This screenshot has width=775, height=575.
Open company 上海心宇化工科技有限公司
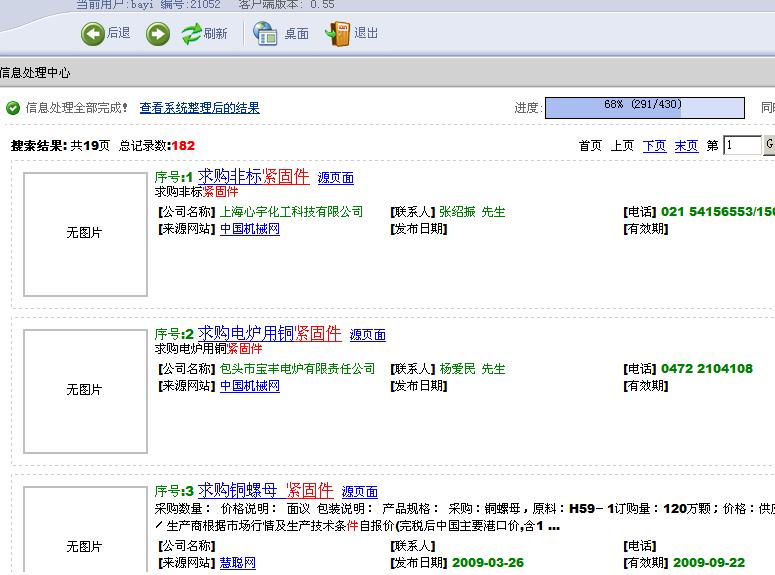[291, 212]
